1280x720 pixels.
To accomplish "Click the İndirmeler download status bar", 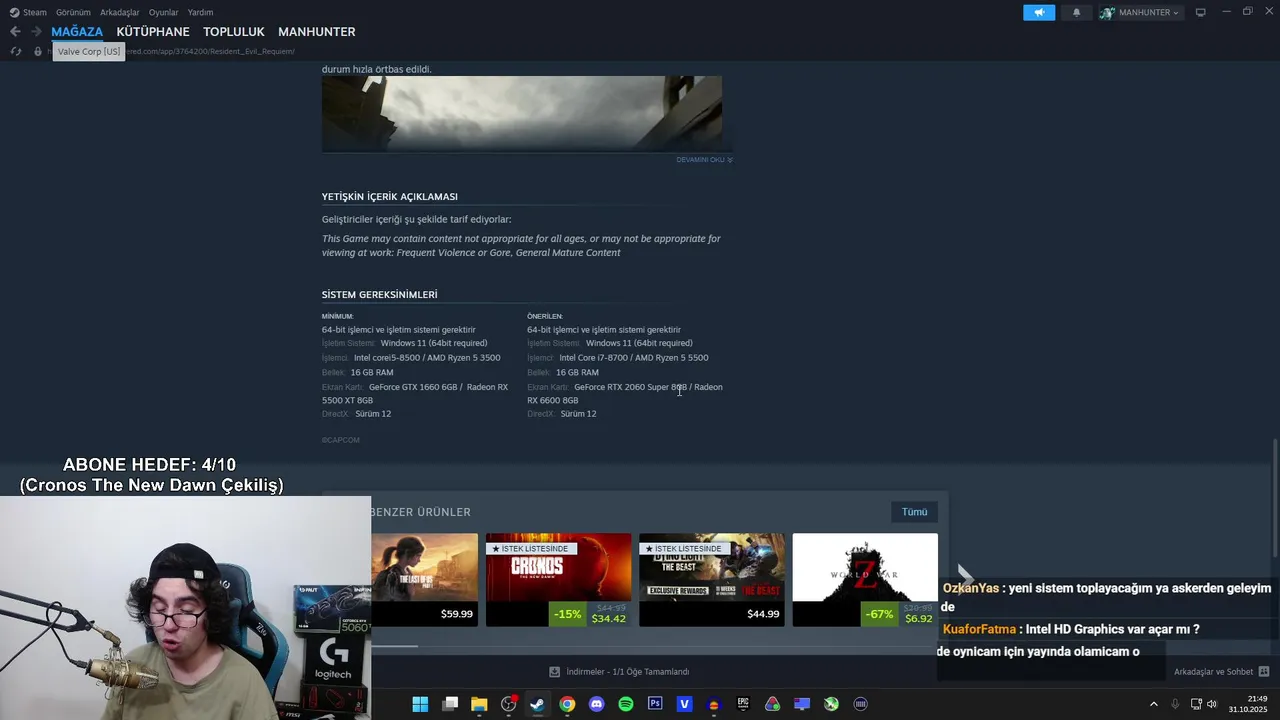I will tap(619, 672).
